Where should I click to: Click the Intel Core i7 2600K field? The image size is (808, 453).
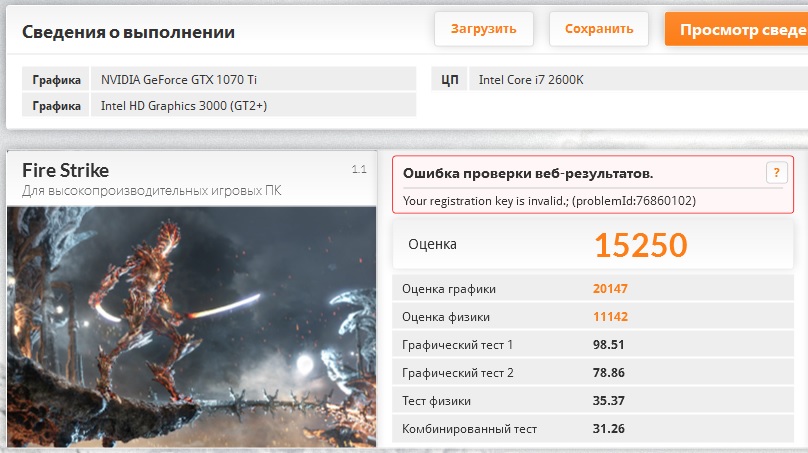point(638,79)
